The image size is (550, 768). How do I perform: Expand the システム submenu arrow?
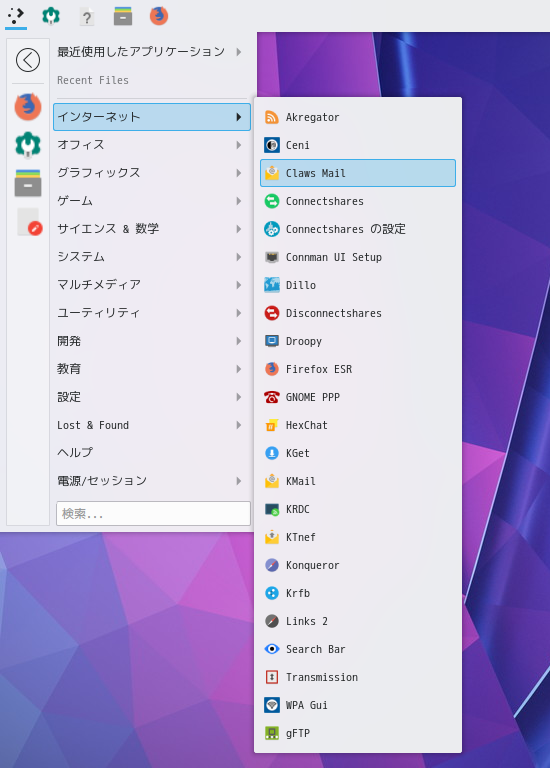click(x=239, y=257)
